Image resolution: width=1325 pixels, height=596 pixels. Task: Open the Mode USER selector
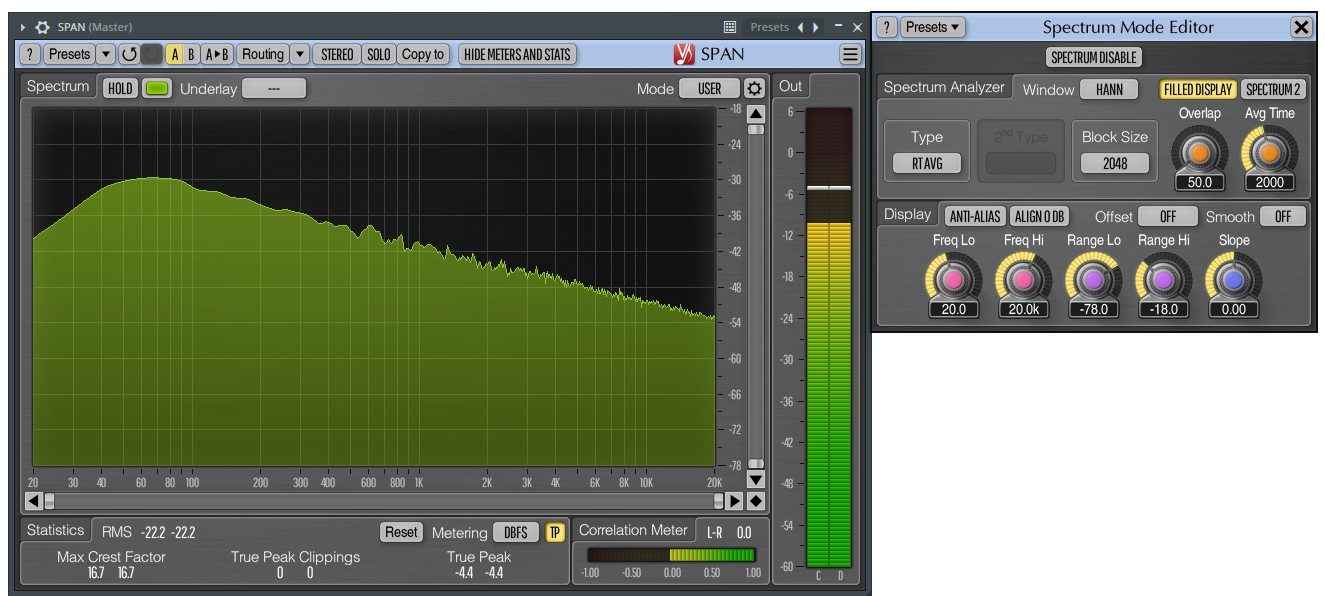pos(710,88)
